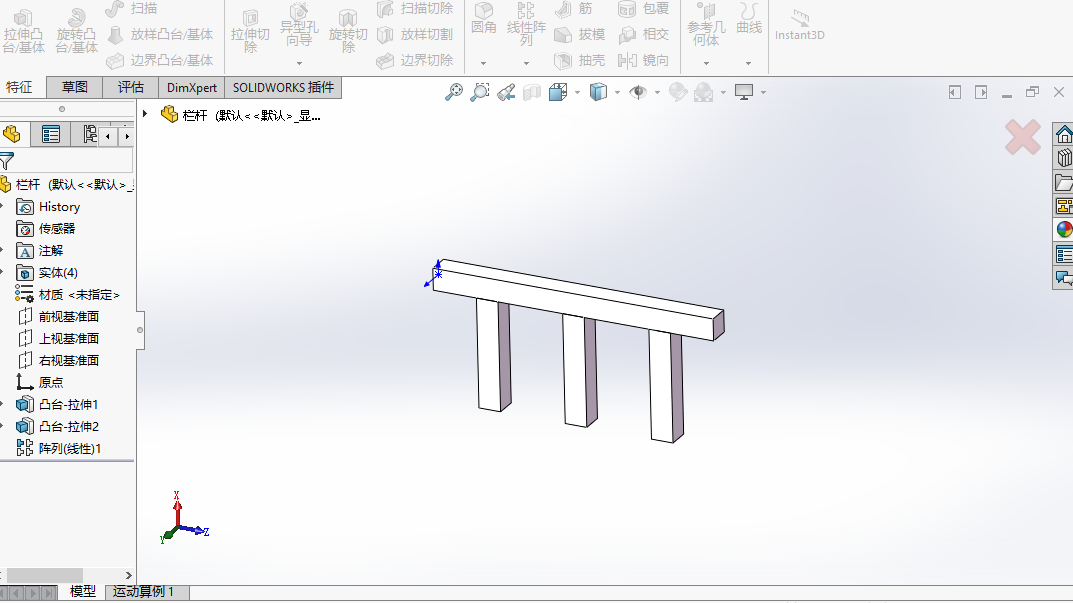Select the Linear Pattern (线性阵列) tool
Screen dimensions: 1073x603
point(526,24)
